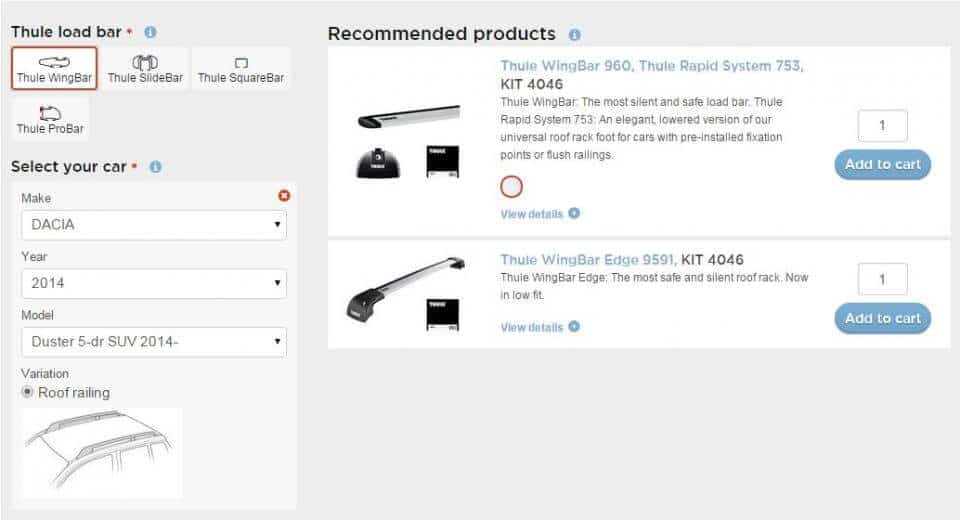Select the Roof railing radio button
The image size is (960, 520).
coord(28,392)
